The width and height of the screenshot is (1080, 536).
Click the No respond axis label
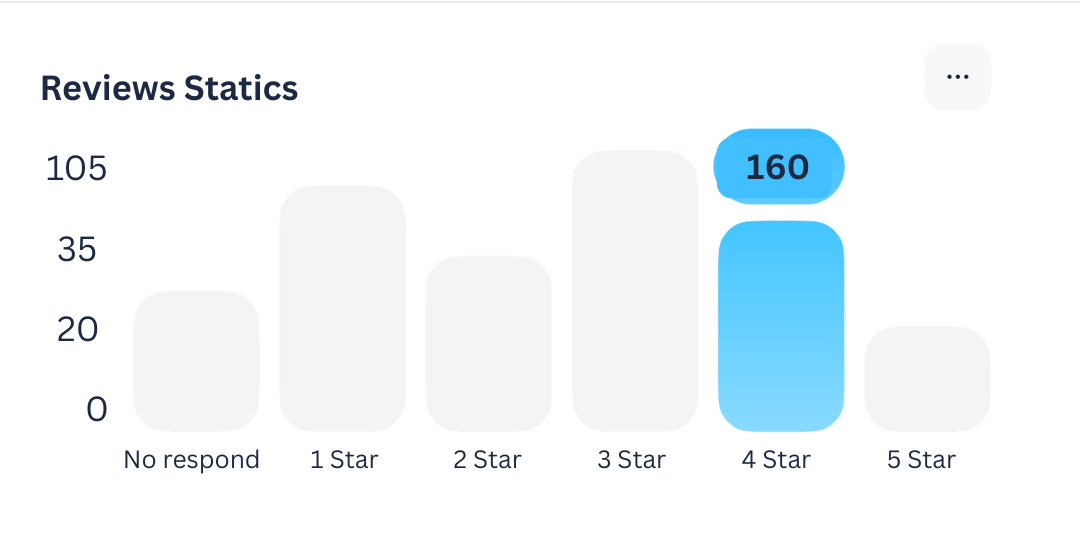191,460
